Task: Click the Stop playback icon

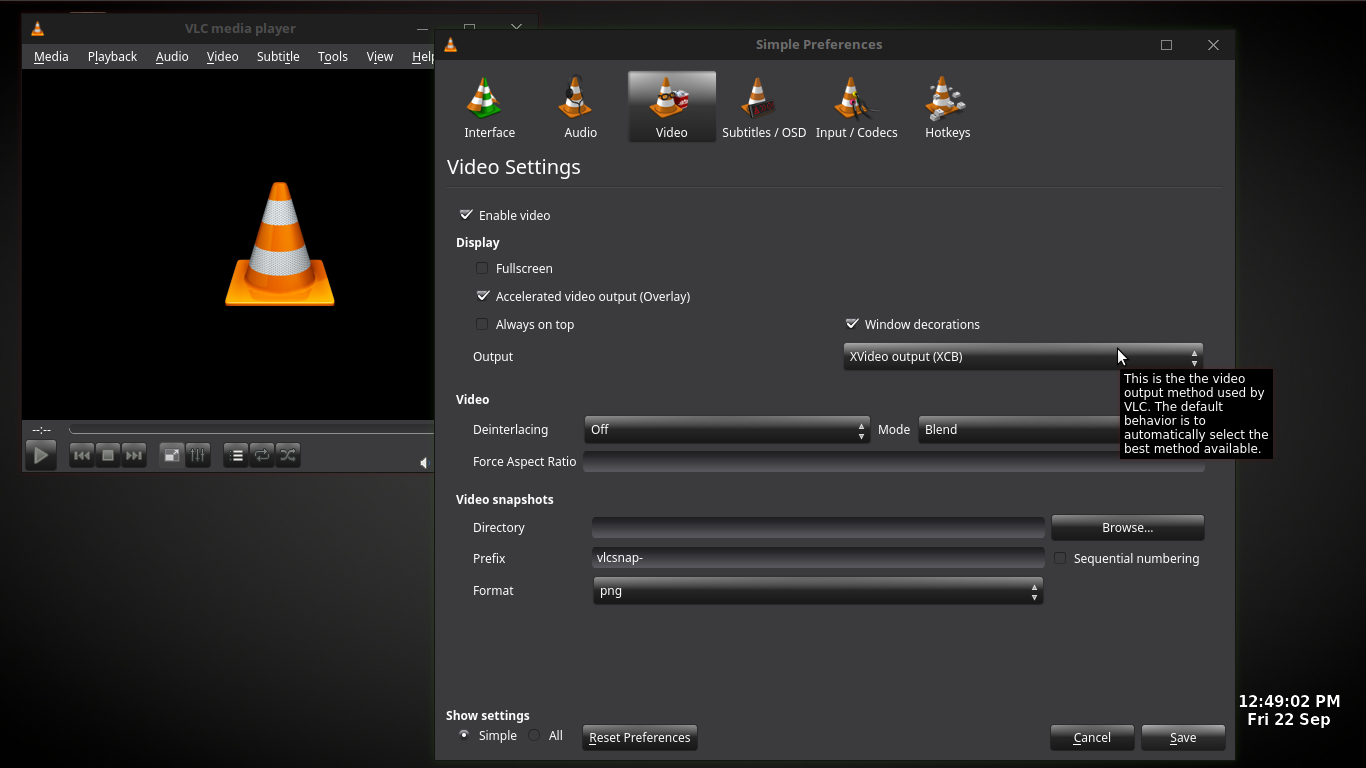Action: click(108, 455)
